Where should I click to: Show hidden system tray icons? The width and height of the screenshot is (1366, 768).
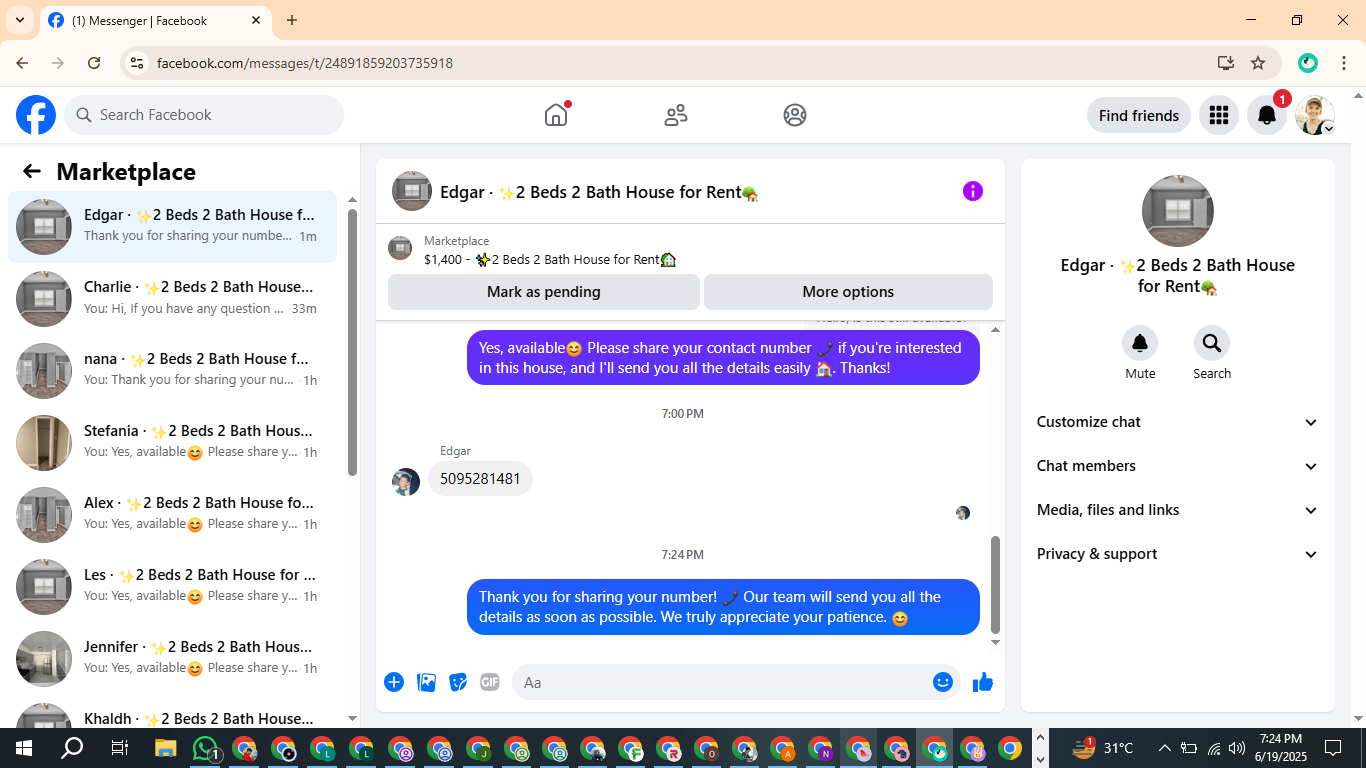coord(1165,748)
